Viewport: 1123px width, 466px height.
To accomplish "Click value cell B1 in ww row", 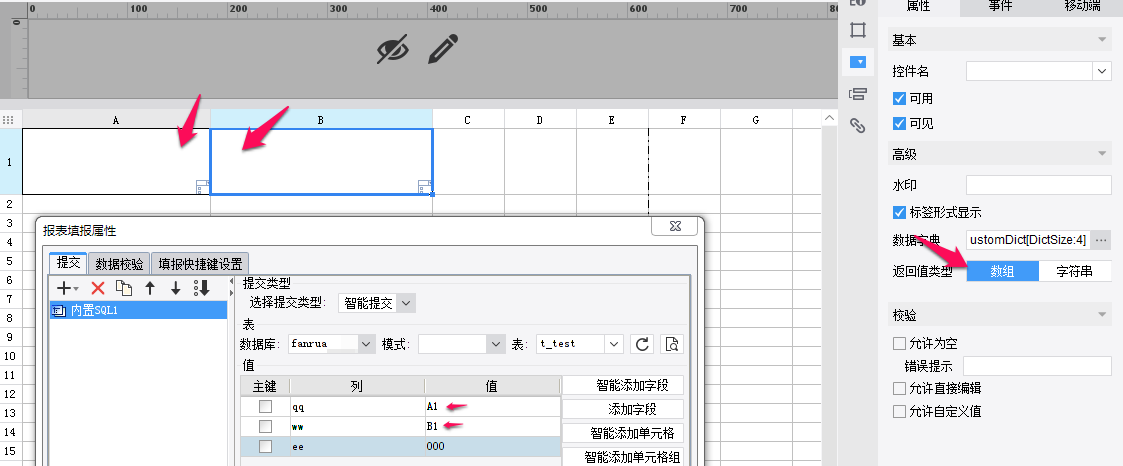I will click(x=492, y=426).
